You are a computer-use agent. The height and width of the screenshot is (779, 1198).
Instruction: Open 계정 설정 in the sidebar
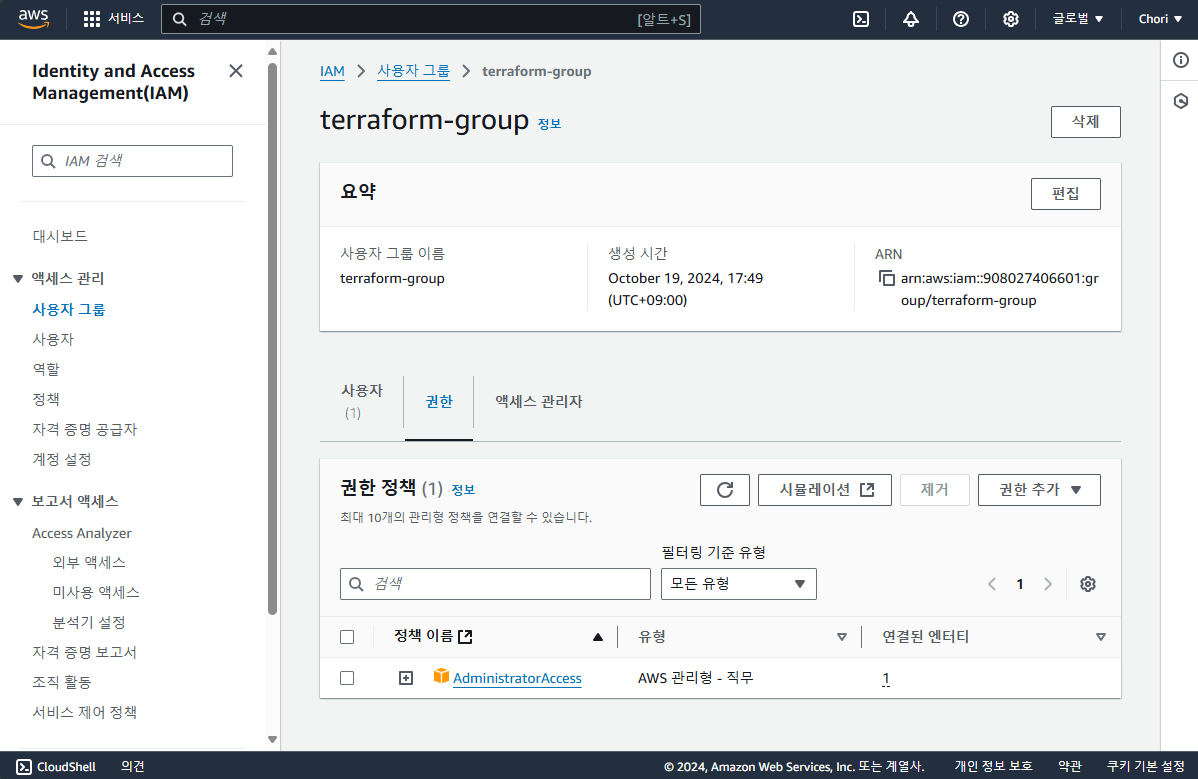[62, 460]
